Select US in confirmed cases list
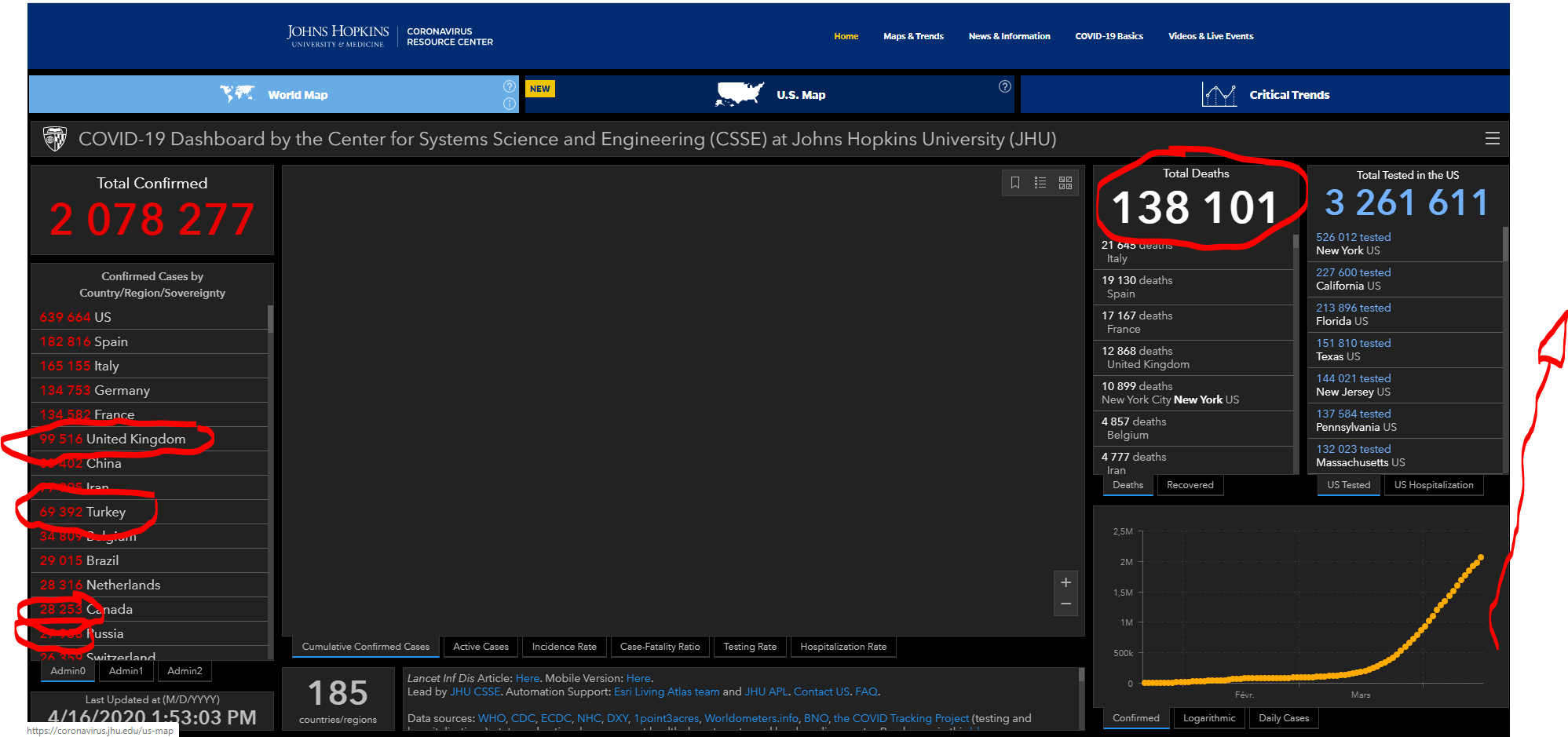 coord(149,317)
